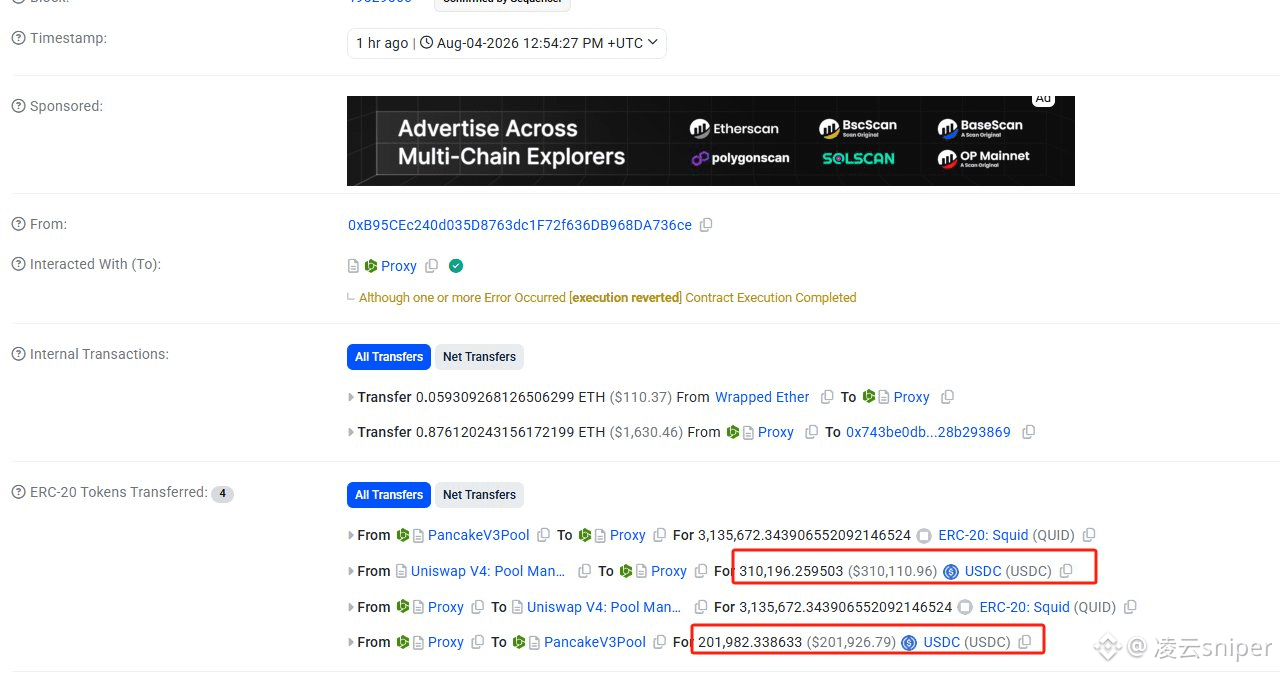Open Proxy sender in the 0.8761 ETH row
Viewport: 1280px width, 673px height.
point(775,432)
